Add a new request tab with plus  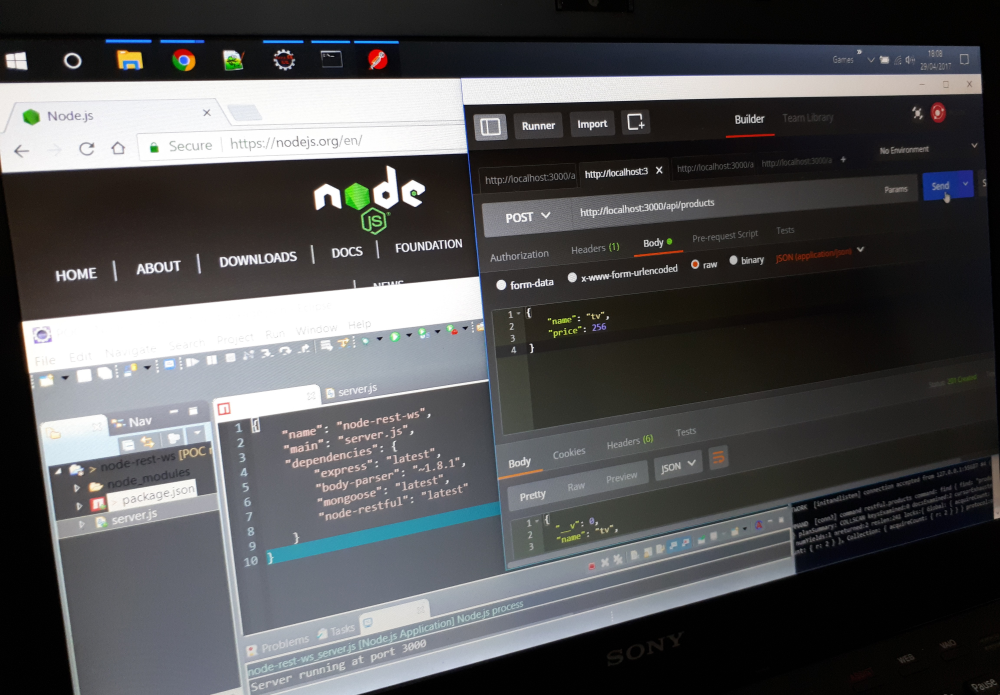[x=843, y=159]
